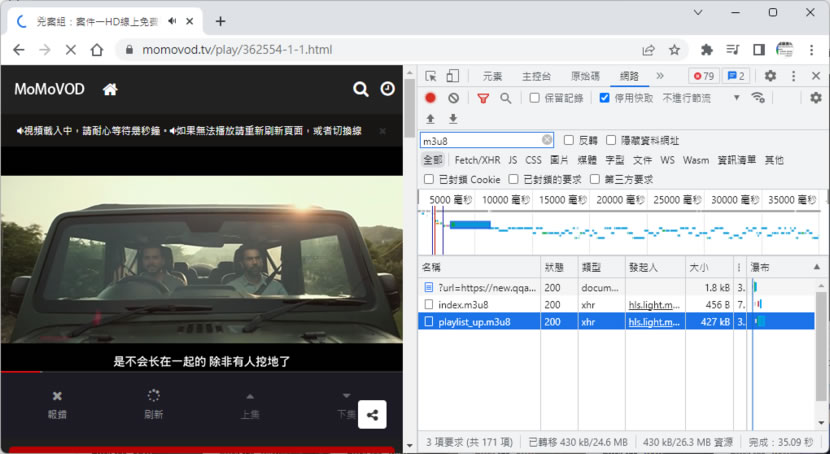830x454 pixels.
Task: Click 刷新 refresh player button
Action: (154, 405)
